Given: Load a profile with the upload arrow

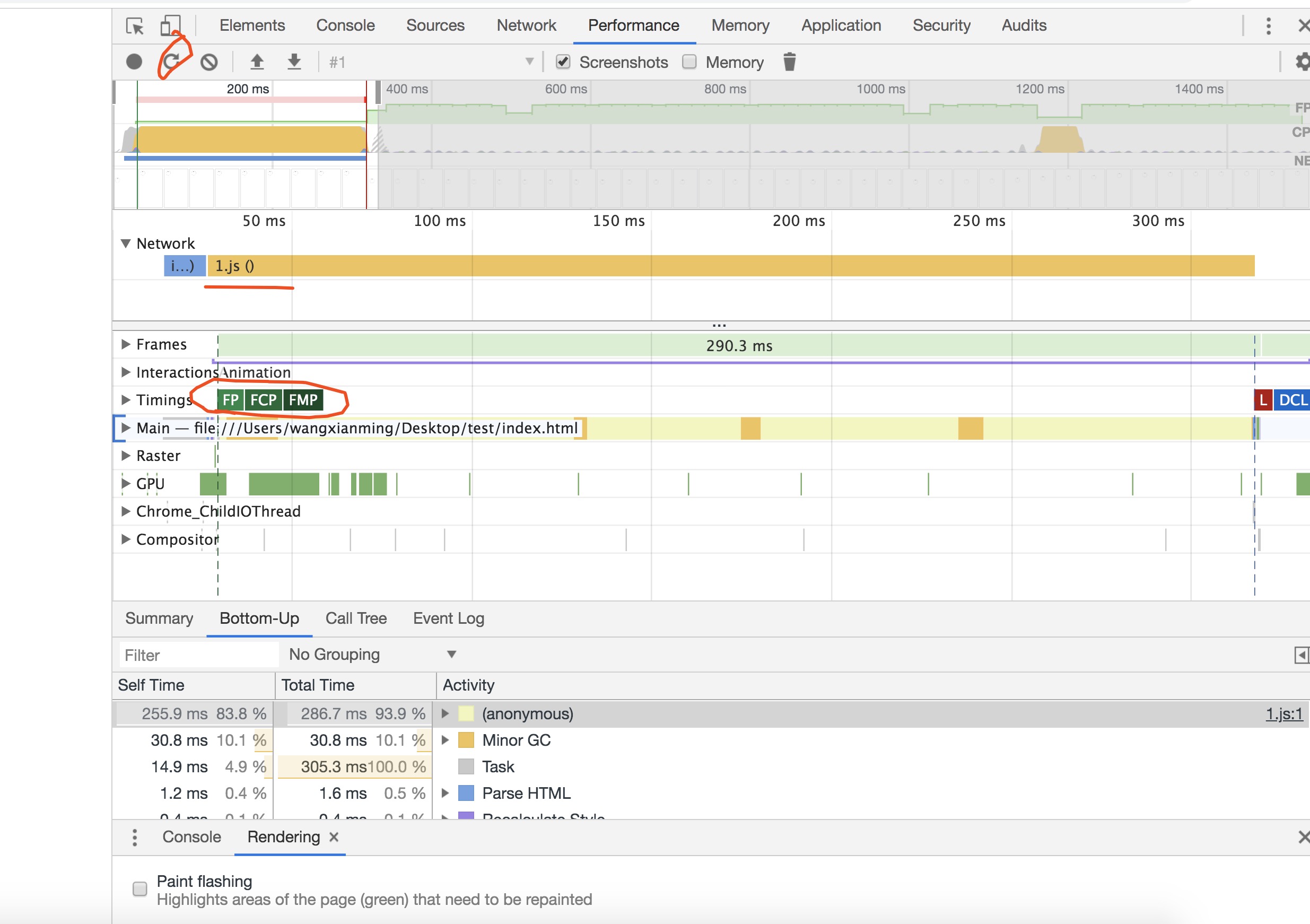Looking at the screenshot, I should point(257,62).
